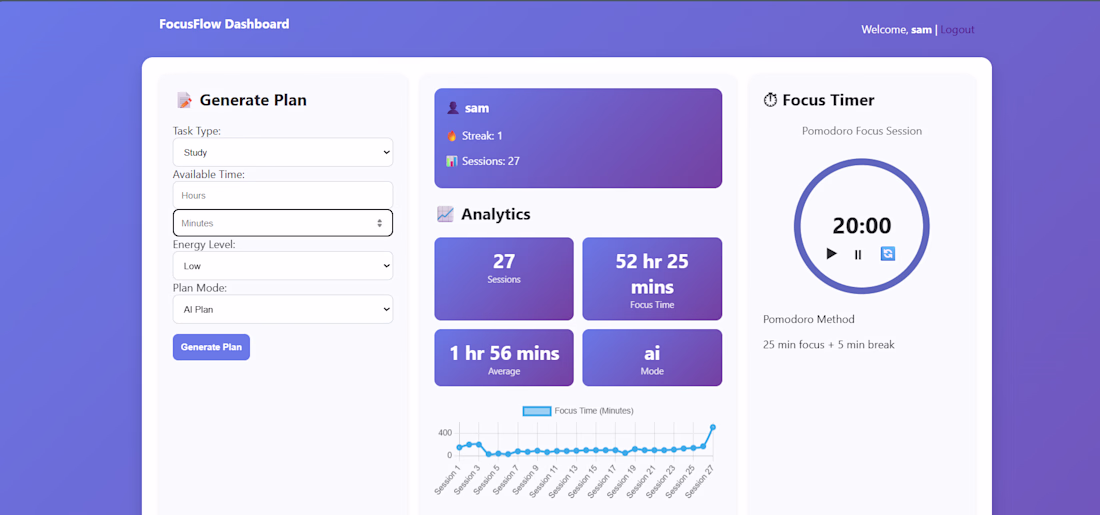Click the bar chart icon beside Sessions: 27
1100x515 pixels.
click(452, 161)
